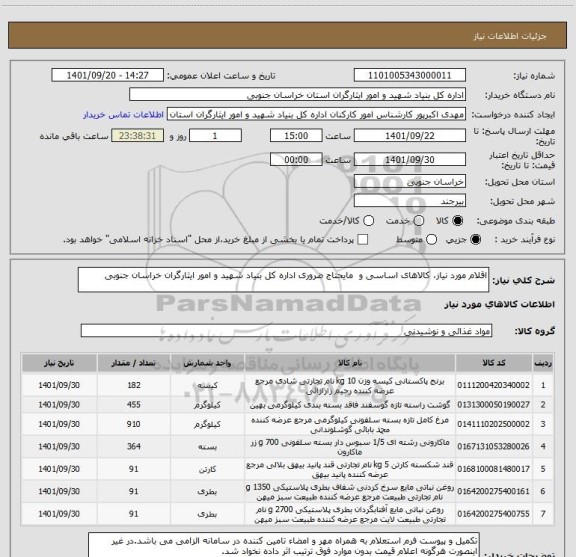Click the response deadline date 1401/09/22
This screenshot has height=557, width=576.
click(x=410, y=136)
